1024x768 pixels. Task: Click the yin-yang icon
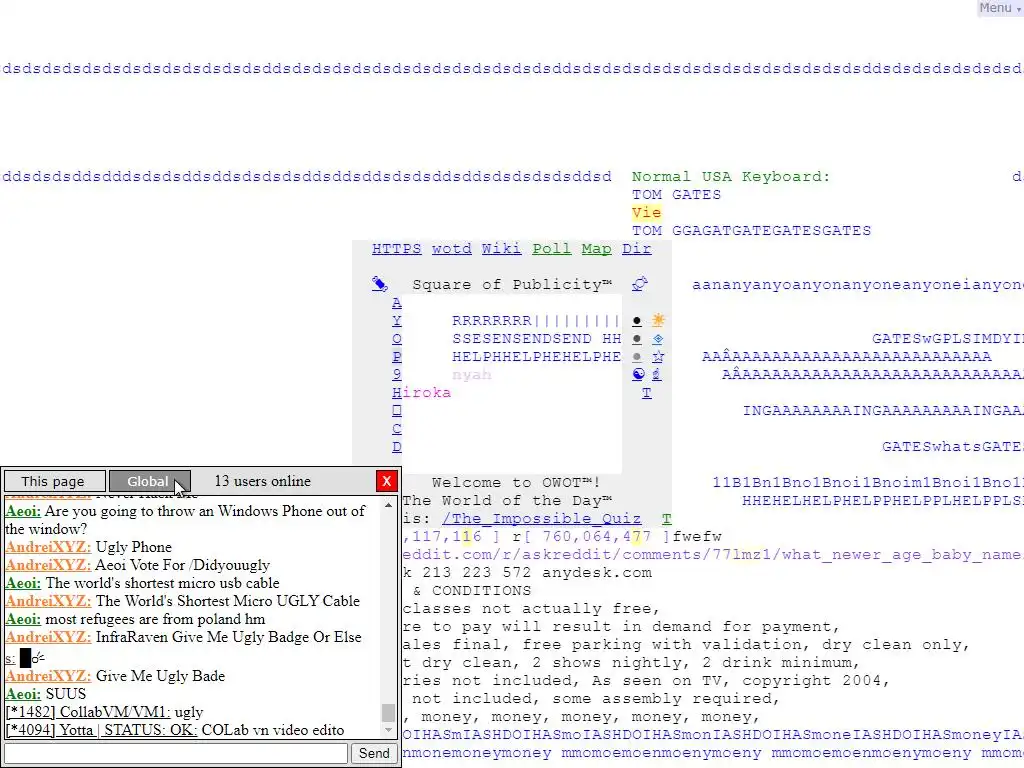(638, 374)
